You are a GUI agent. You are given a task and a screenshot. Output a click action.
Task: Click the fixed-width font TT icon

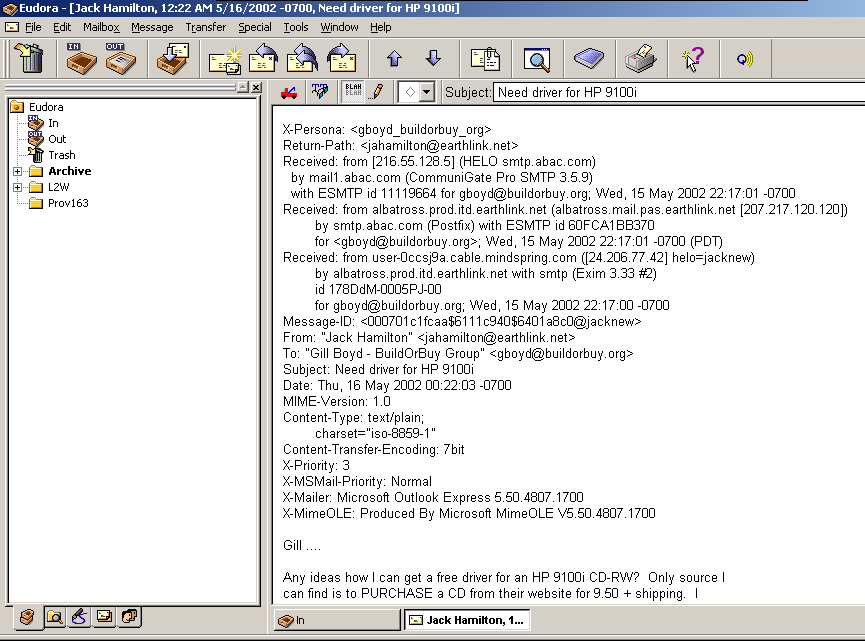tap(319, 91)
